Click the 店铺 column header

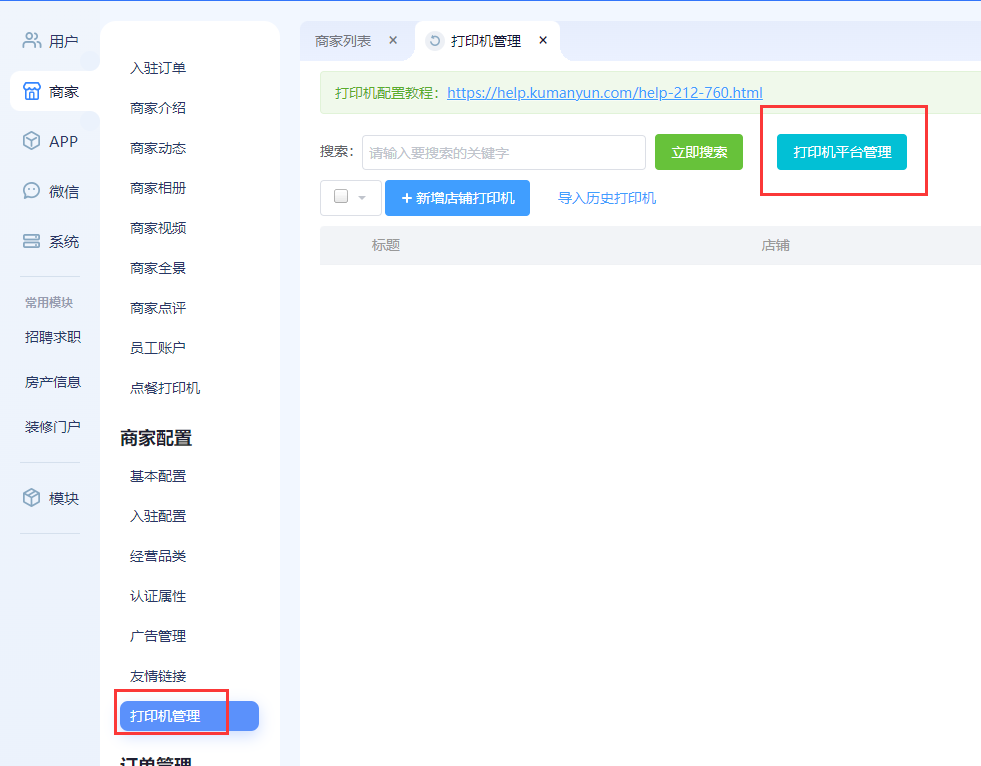pos(775,245)
